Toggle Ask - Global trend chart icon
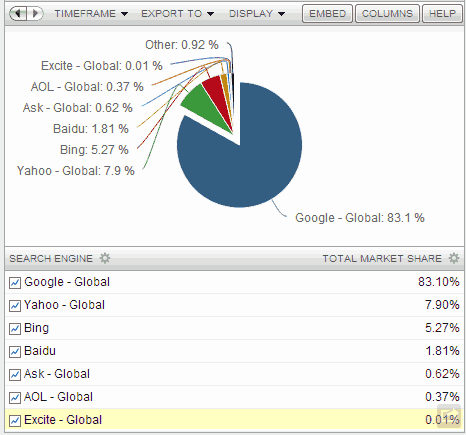Image resolution: width=466 pixels, height=435 pixels. [15, 375]
